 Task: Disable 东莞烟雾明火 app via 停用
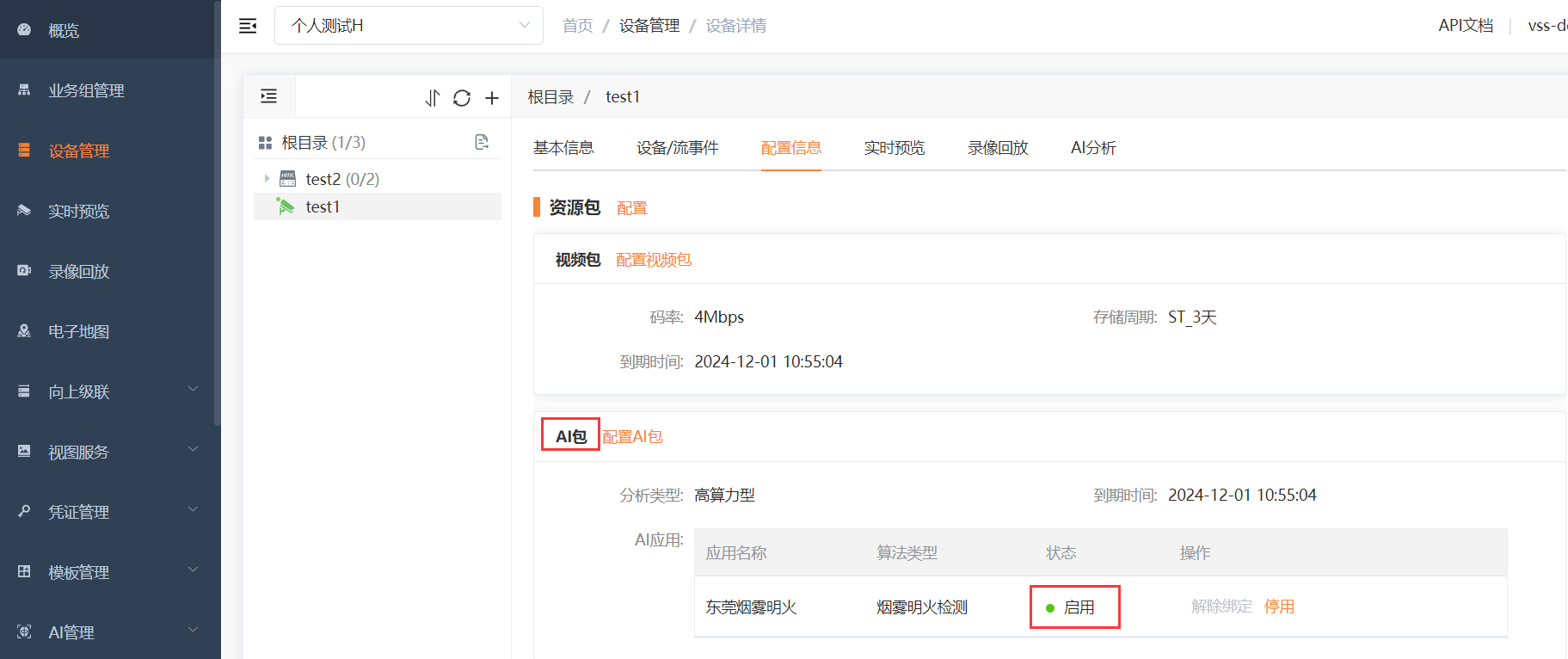click(1279, 607)
